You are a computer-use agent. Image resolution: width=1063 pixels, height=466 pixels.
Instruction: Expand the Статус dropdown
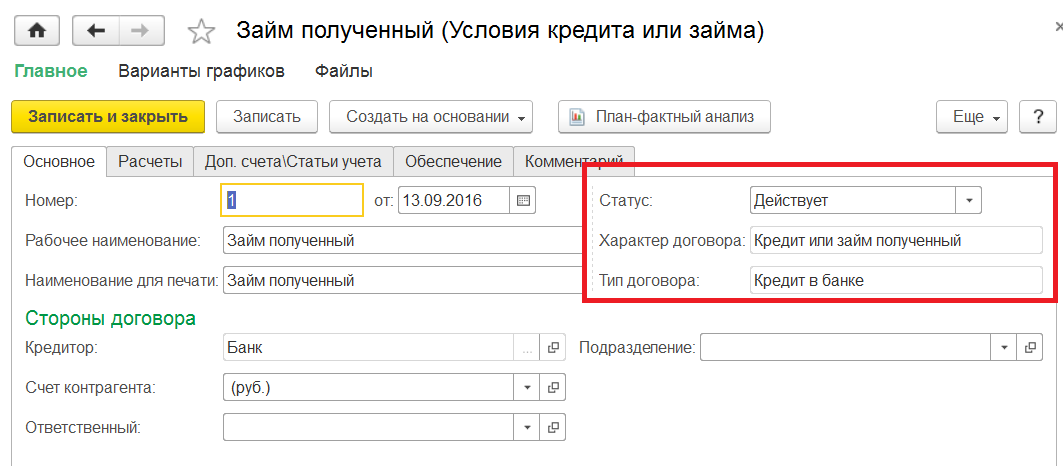point(969,200)
